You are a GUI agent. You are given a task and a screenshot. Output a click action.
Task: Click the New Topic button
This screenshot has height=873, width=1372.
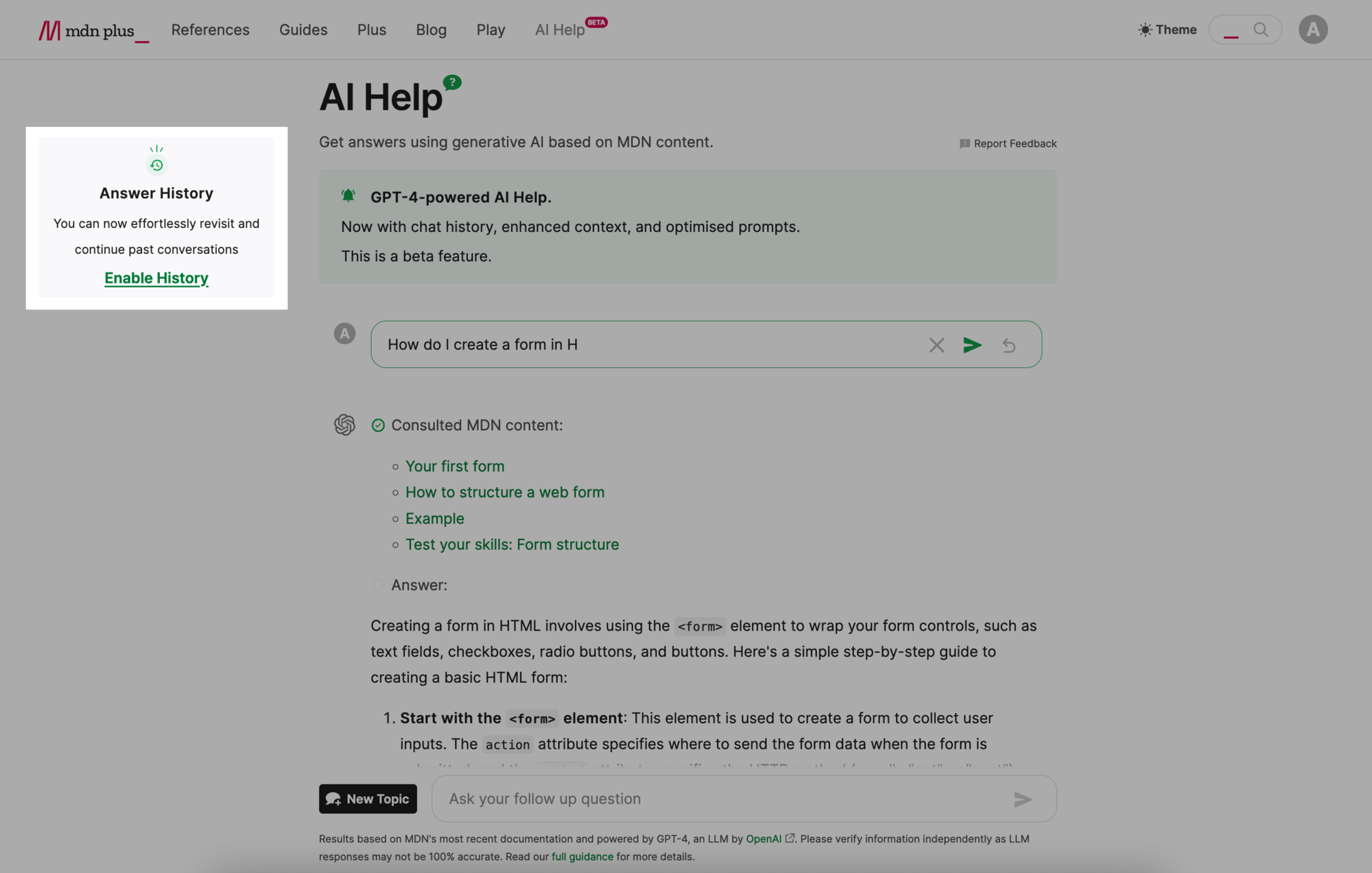click(x=368, y=799)
